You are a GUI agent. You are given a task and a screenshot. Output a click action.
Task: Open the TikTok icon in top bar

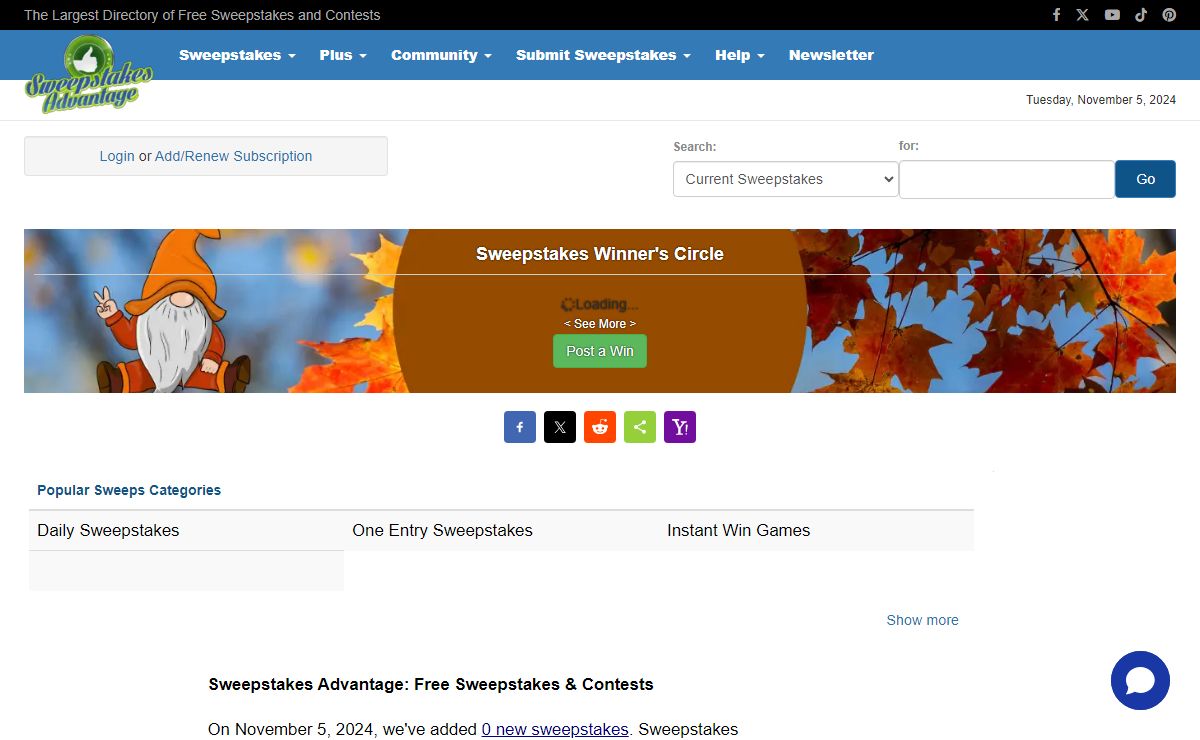[1141, 15]
